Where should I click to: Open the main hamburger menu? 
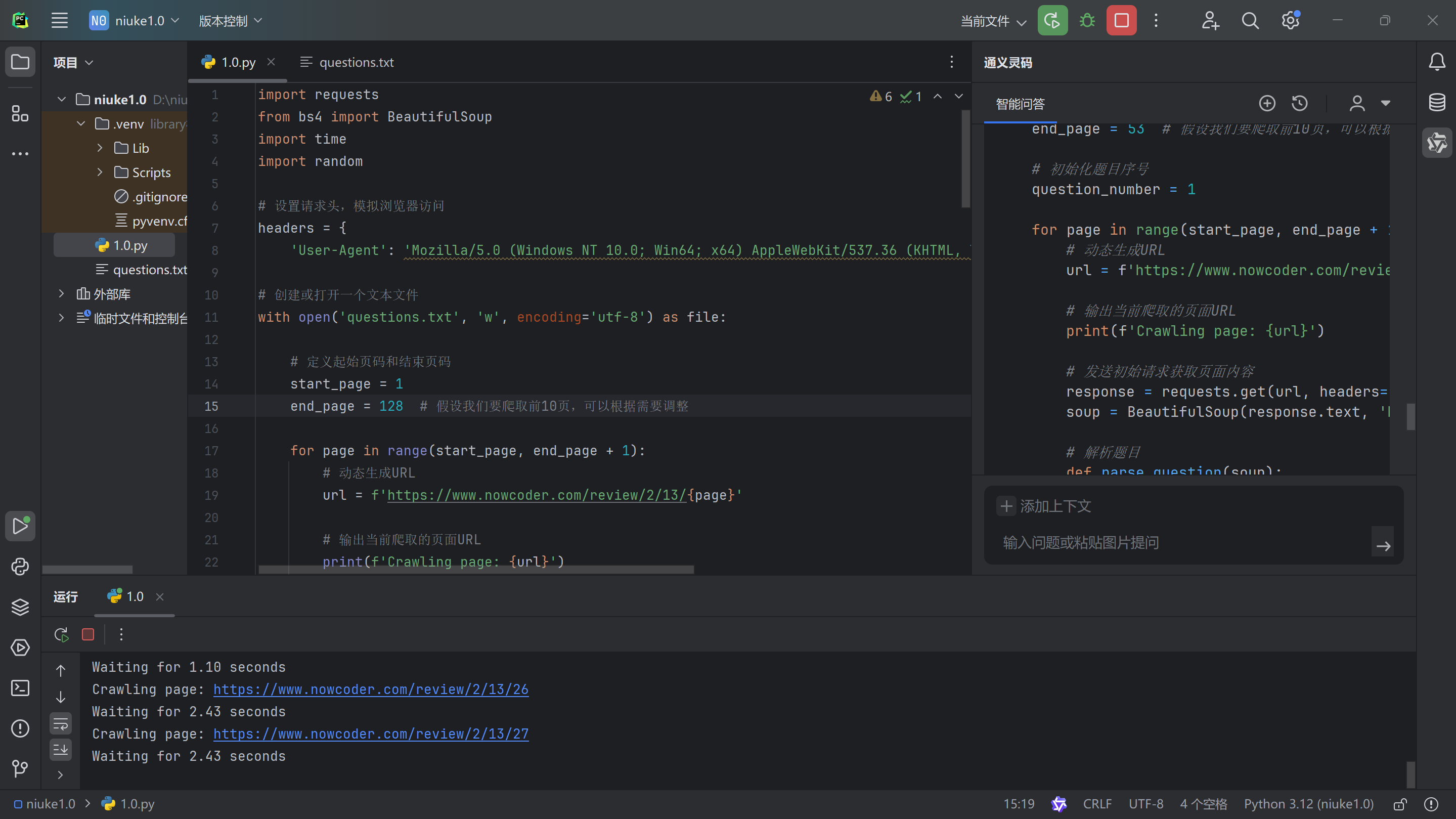pyautogui.click(x=59, y=21)
